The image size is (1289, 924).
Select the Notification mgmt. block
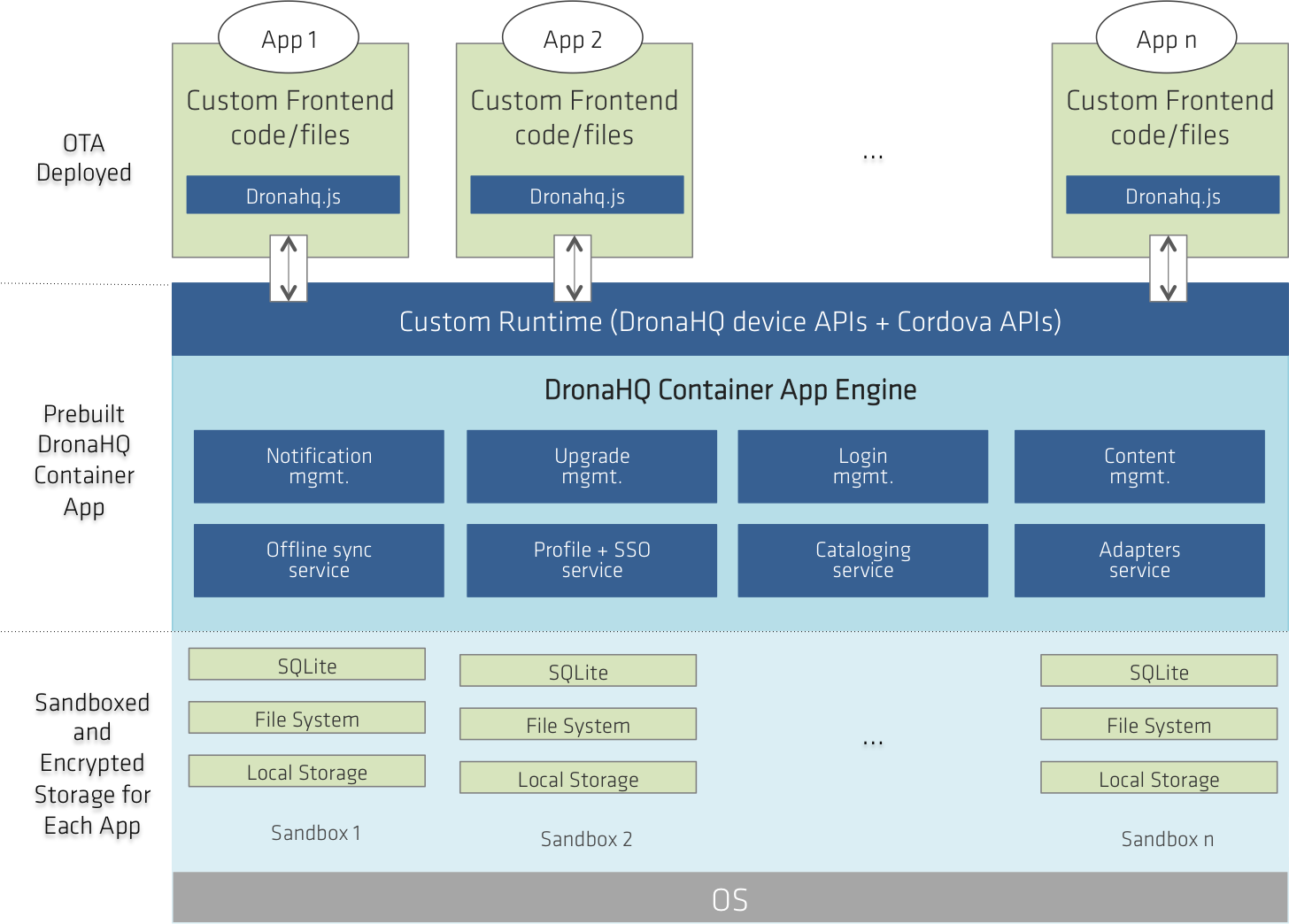[x=319, y=466]
